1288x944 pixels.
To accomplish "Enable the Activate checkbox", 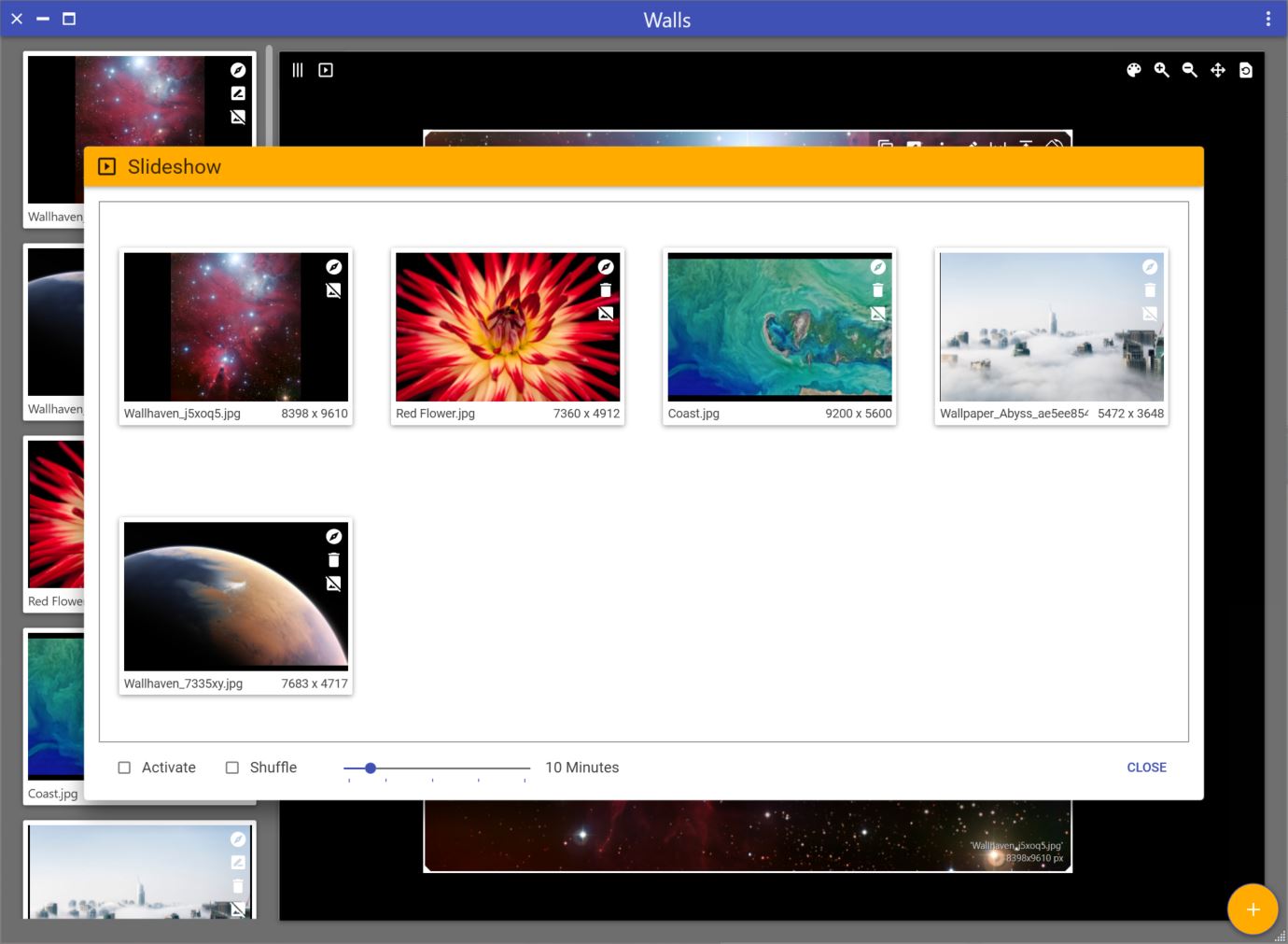I will click(124, 768).
